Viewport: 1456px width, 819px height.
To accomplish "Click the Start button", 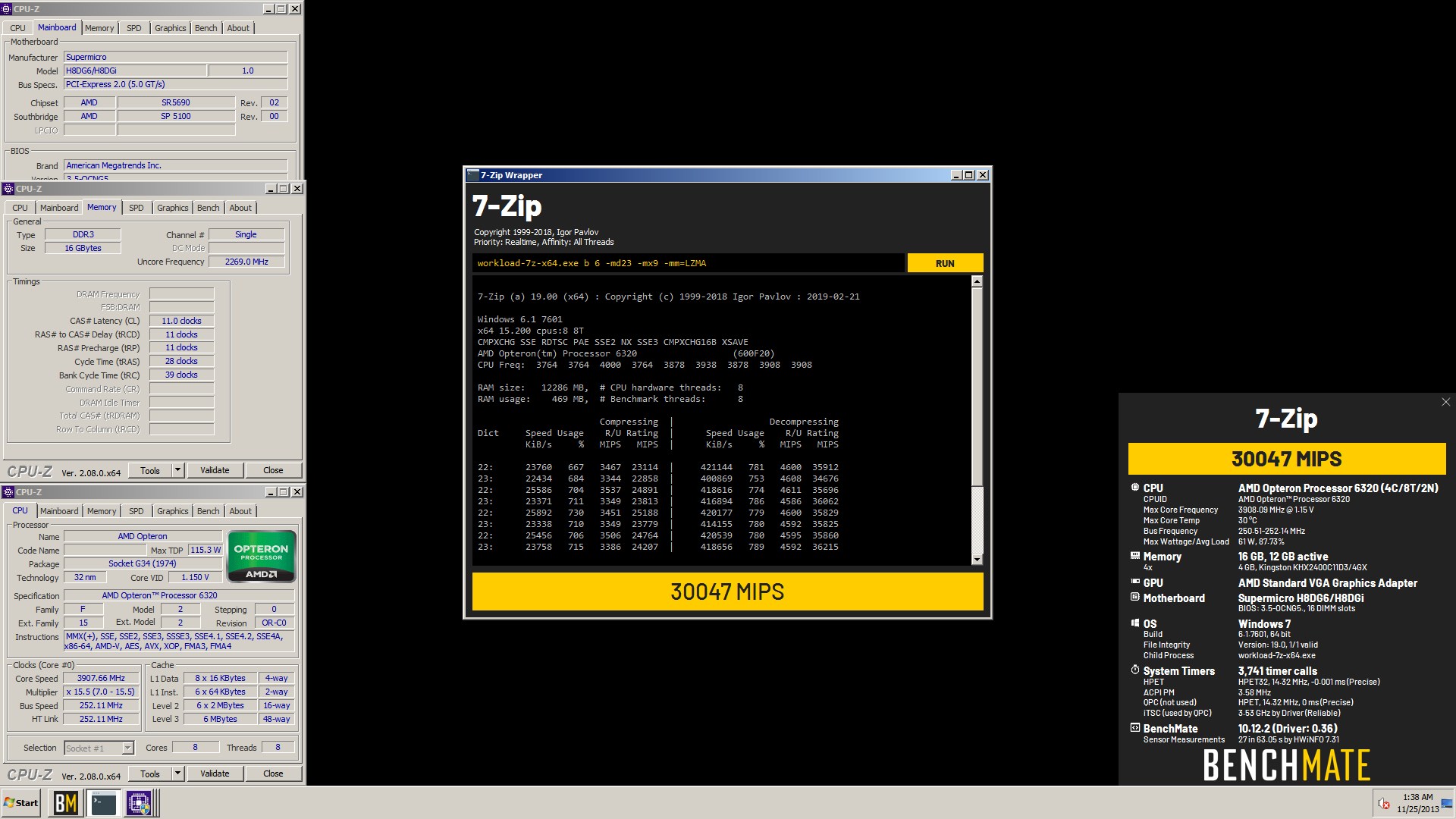I will click(21, 803).
